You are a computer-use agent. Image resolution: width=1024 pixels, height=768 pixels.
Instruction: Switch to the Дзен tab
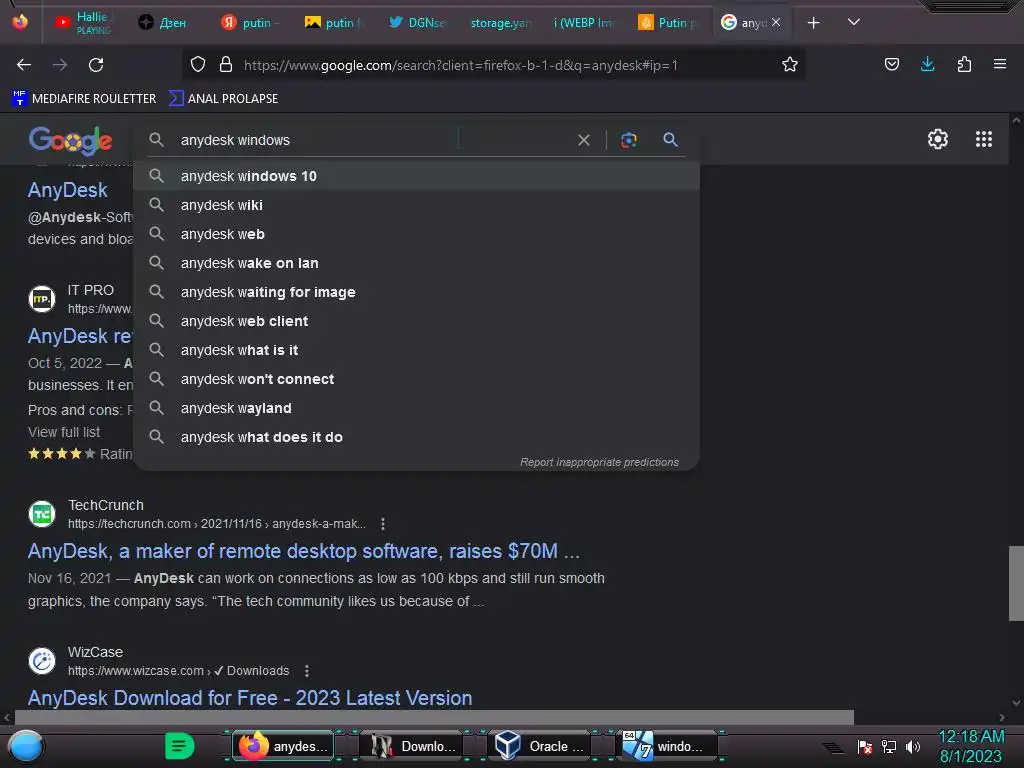tap(163, 23)
